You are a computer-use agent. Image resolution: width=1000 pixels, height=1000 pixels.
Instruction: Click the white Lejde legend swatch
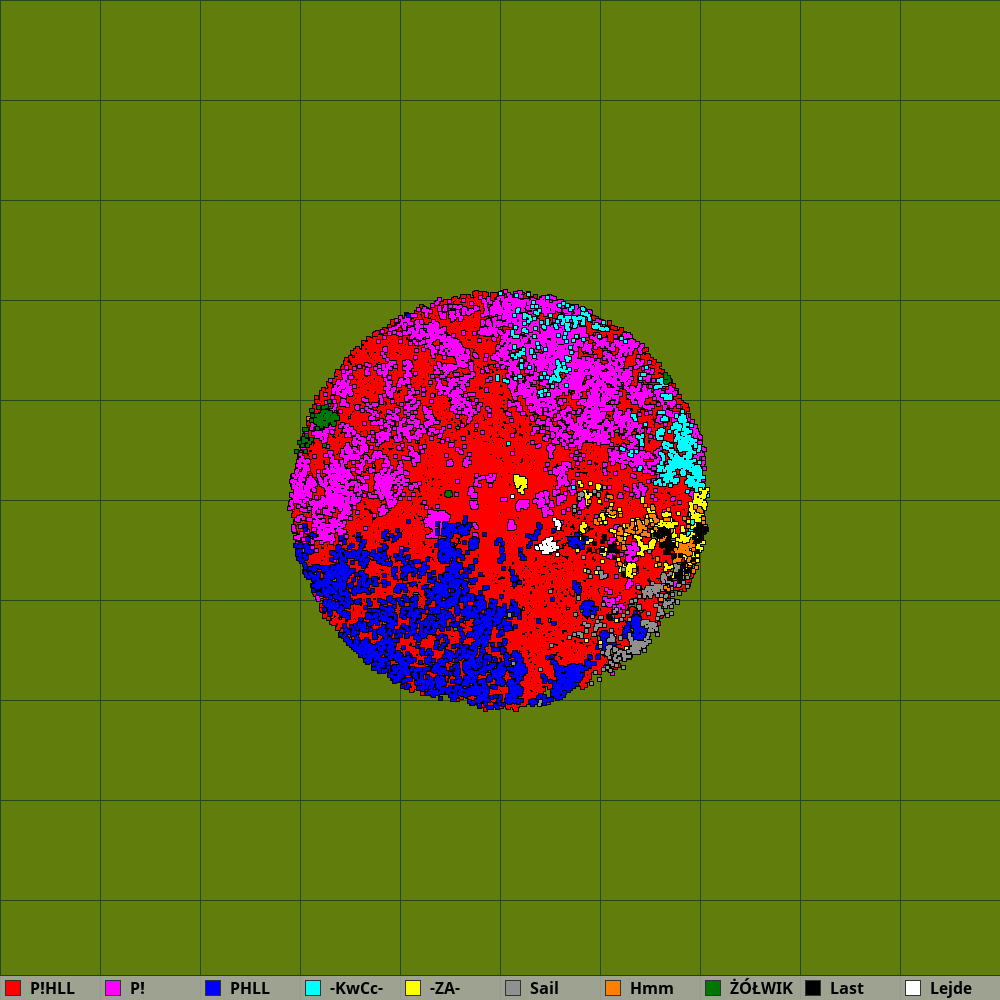point(913,988)
